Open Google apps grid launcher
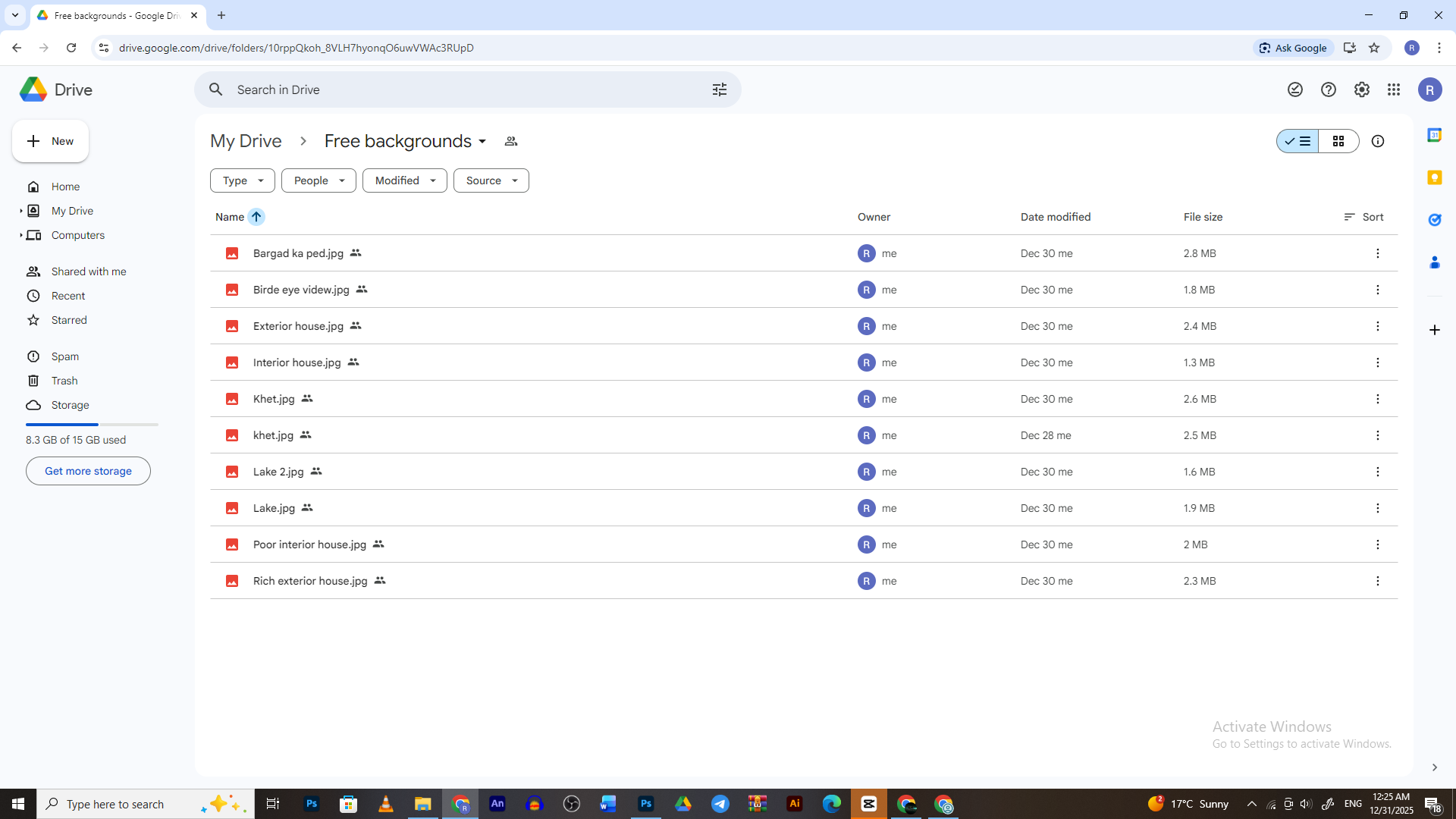 1394,89
